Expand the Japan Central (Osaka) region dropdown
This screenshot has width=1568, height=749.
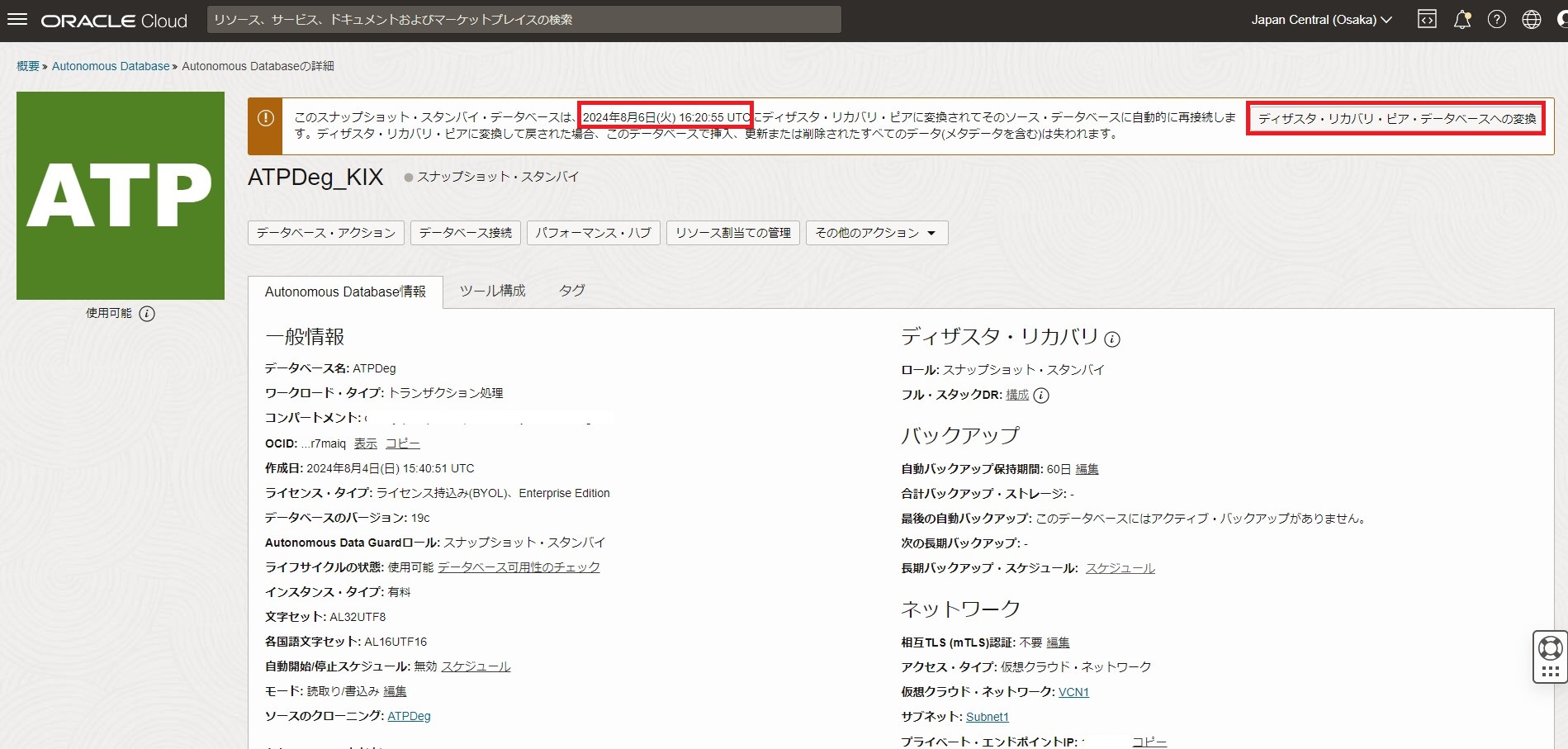pyautogui.click(x=1321, y=20)
